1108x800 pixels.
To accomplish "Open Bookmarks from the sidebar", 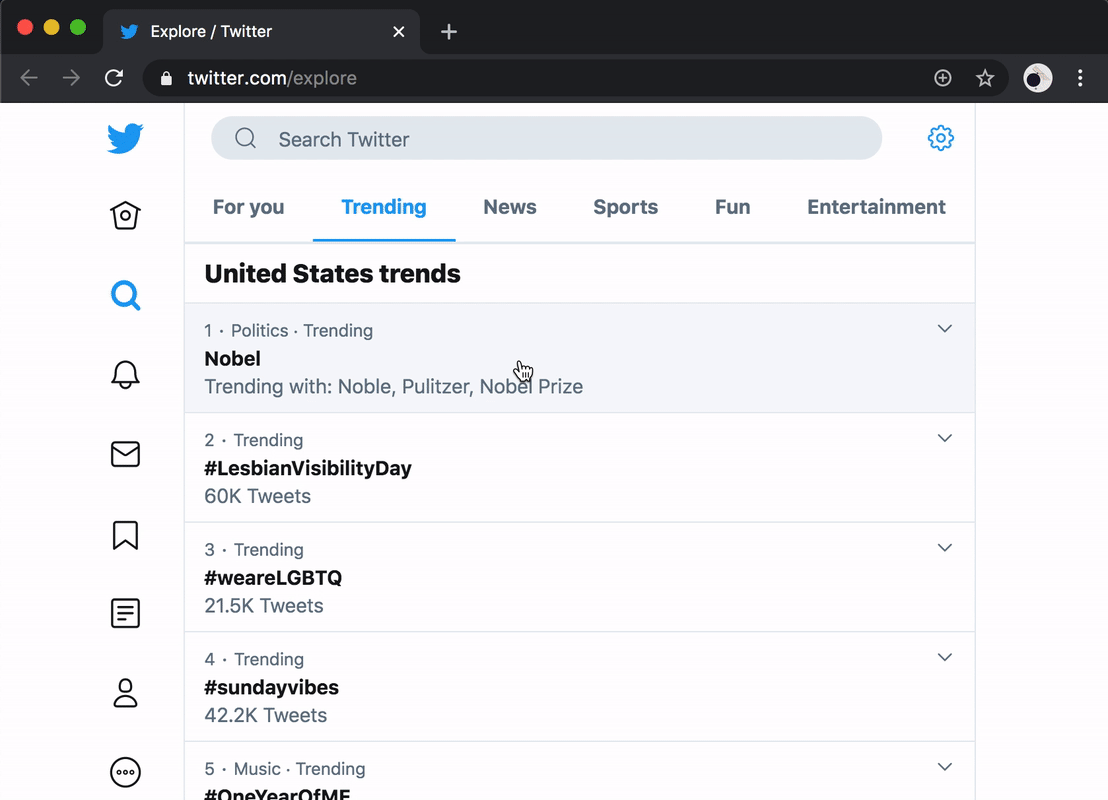I will click(x=124, y=535).
